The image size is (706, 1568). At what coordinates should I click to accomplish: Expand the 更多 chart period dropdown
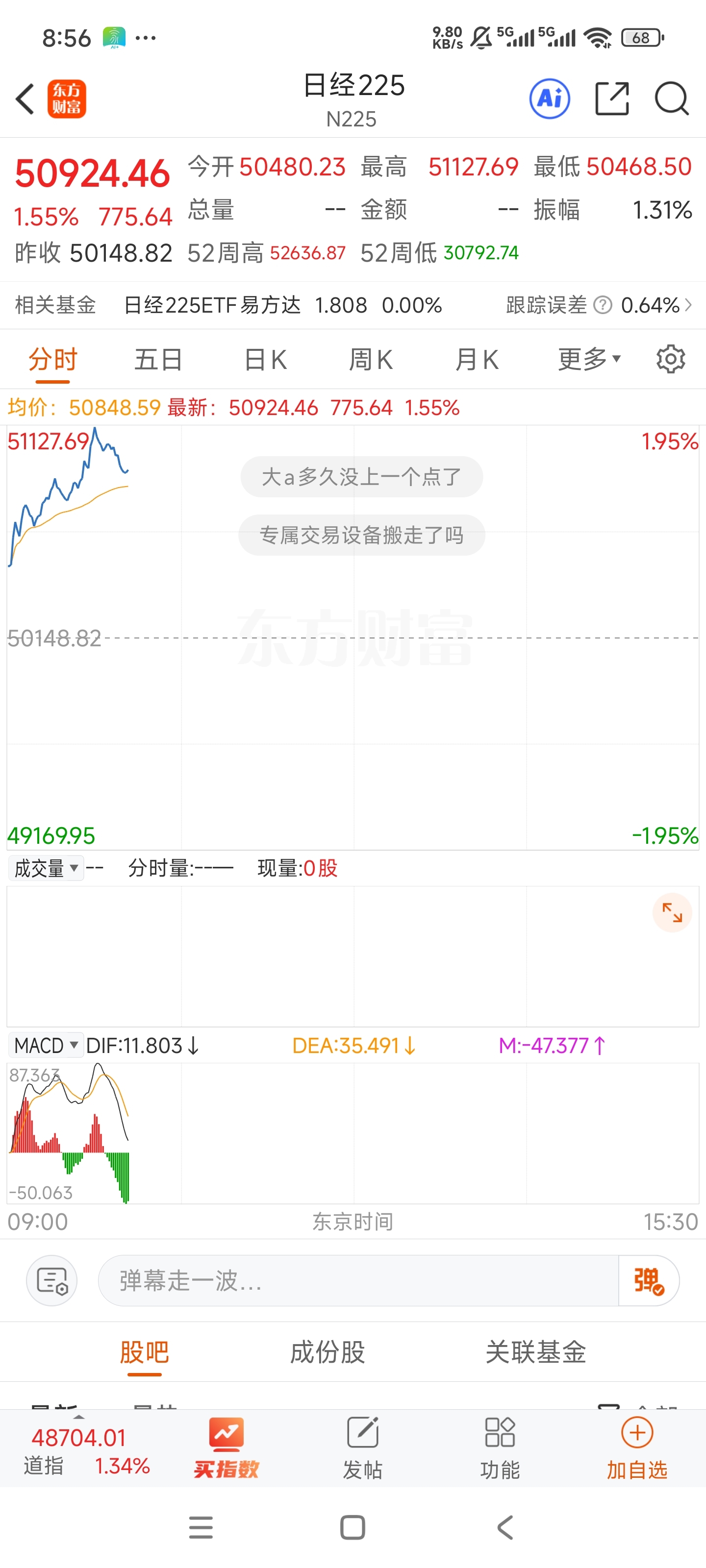(x=590, y=359)
